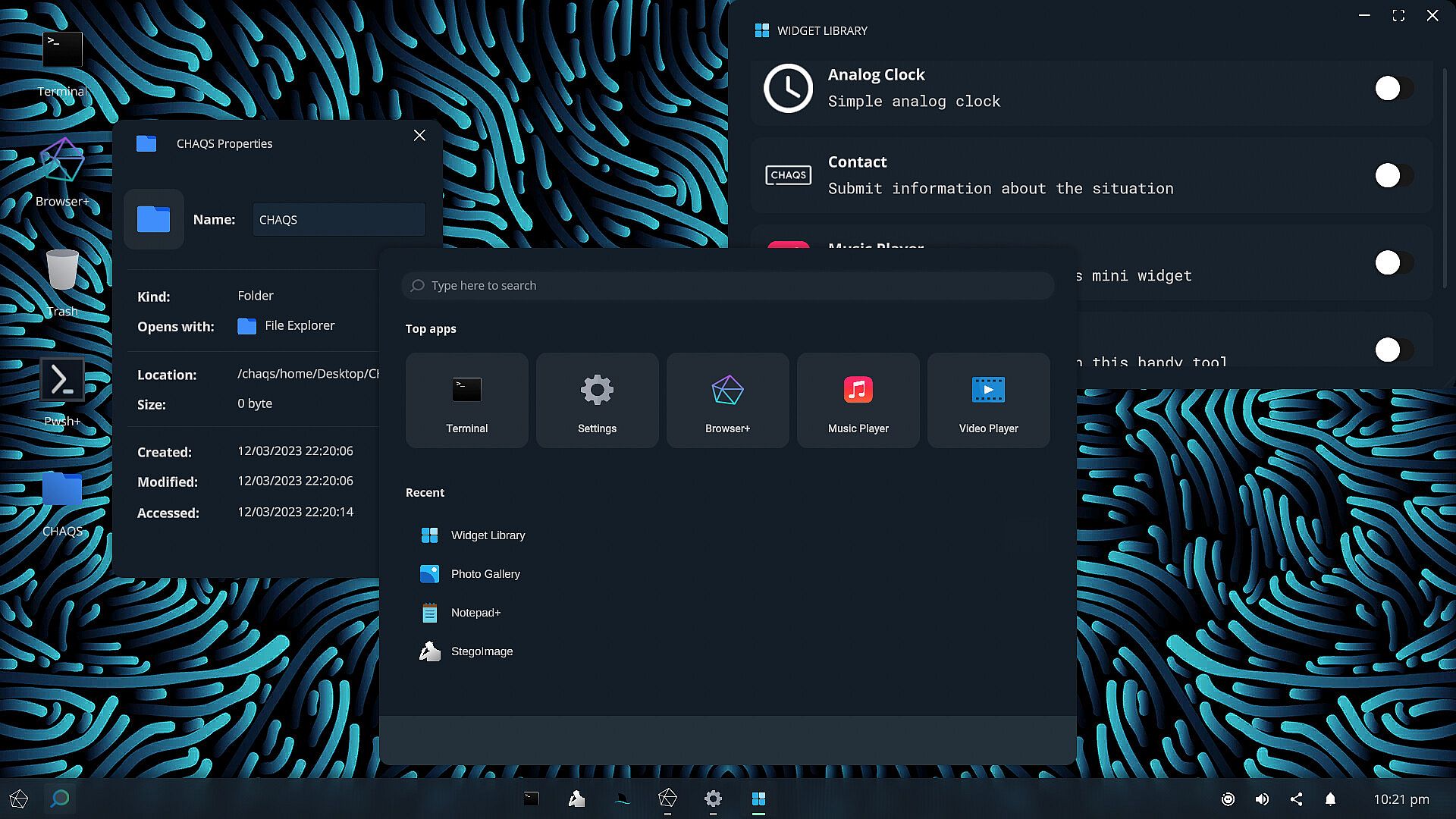Viewport: 1456px width, 819px height.
Task: Open Video Player app tile
Action: [x=988, y=400]
